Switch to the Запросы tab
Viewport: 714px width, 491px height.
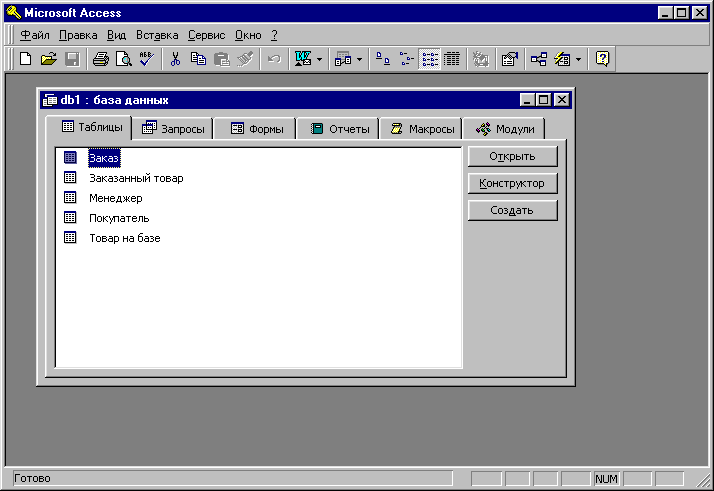173,129
